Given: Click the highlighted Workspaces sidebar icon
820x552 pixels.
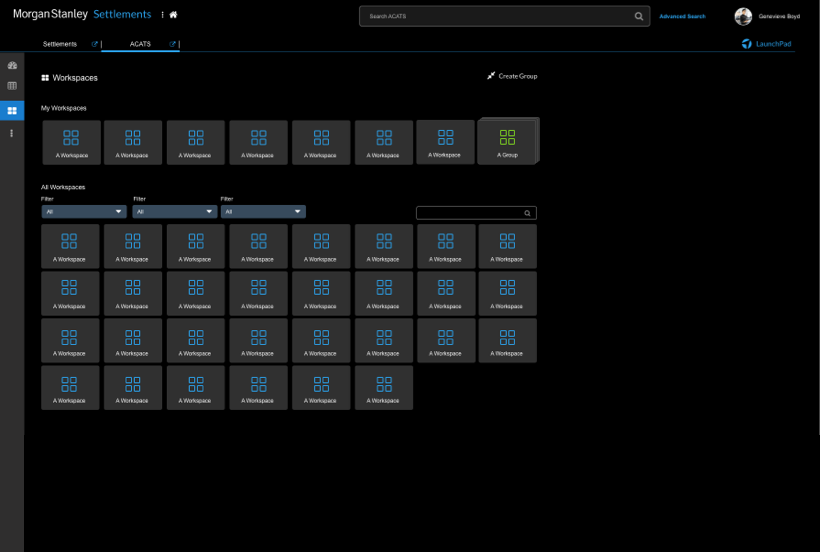Looking at the screenshot, I should (12, 110).
